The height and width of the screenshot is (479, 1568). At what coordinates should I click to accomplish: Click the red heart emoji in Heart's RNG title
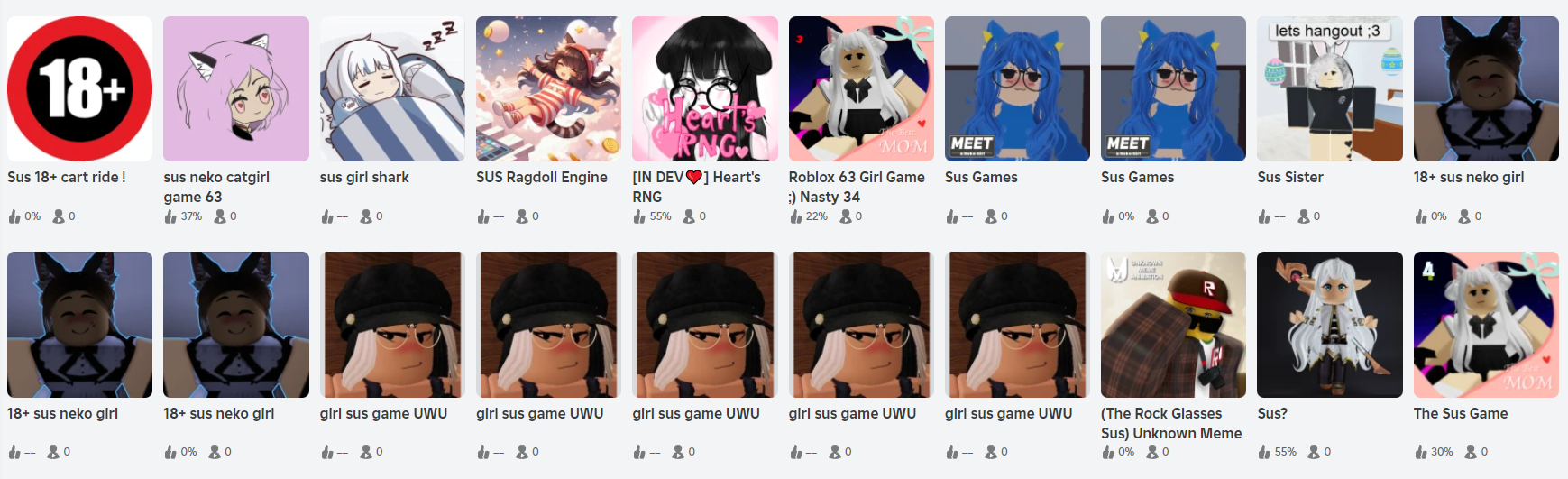point(694,178)
